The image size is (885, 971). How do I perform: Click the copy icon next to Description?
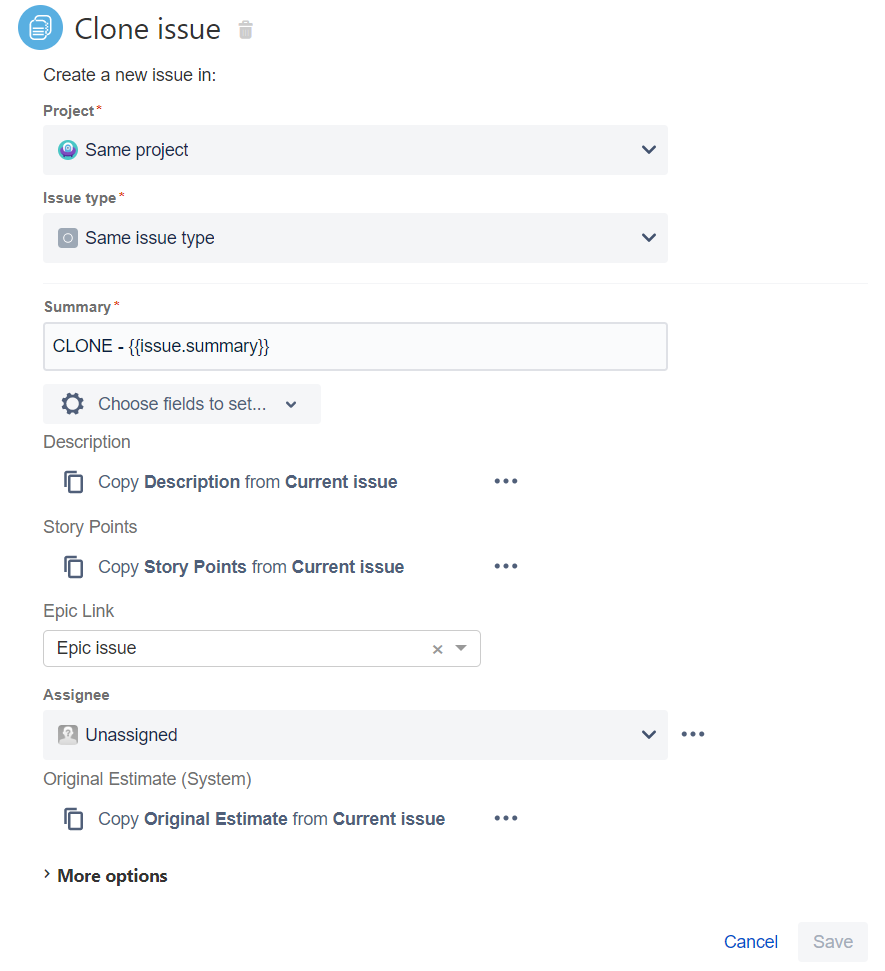point(74,482)
